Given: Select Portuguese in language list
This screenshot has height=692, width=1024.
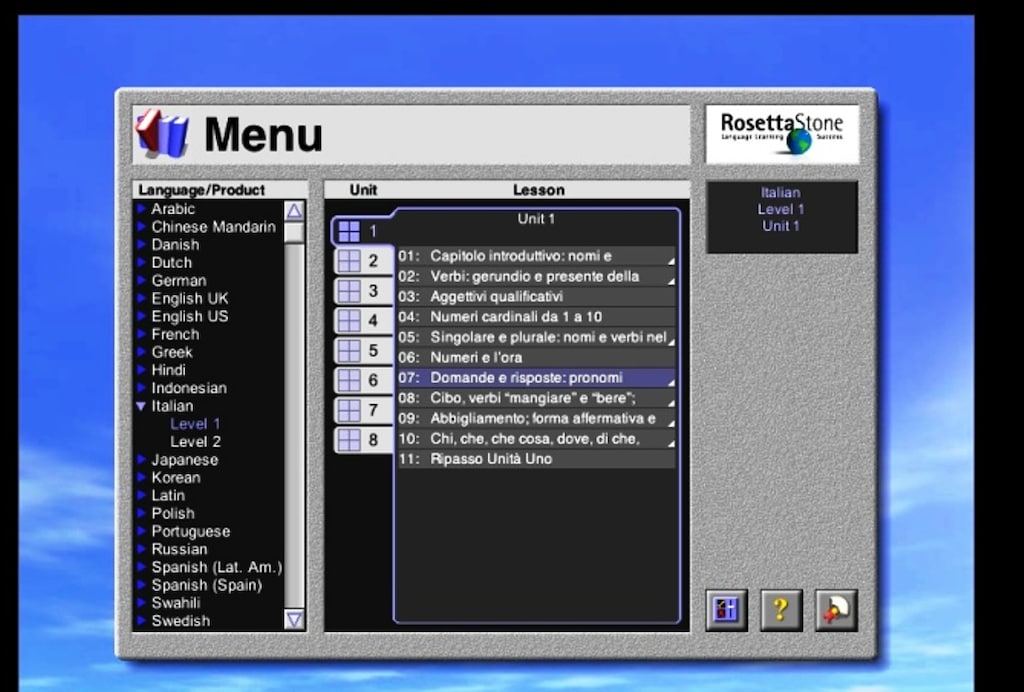Looking at the screenshot, I should [x=191, y=531].
